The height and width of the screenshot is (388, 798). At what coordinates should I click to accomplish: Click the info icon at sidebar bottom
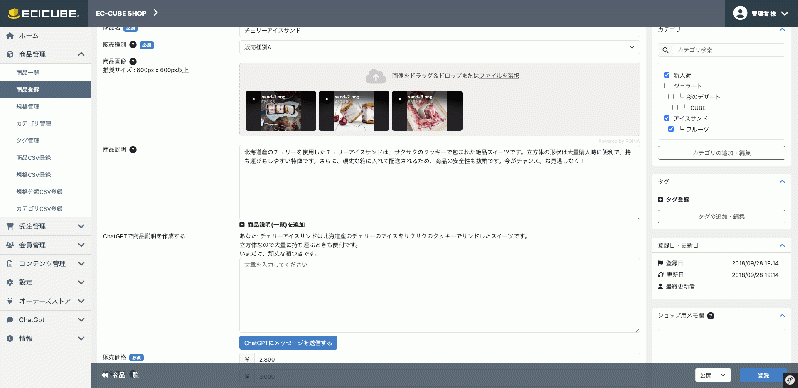(10, 338)
